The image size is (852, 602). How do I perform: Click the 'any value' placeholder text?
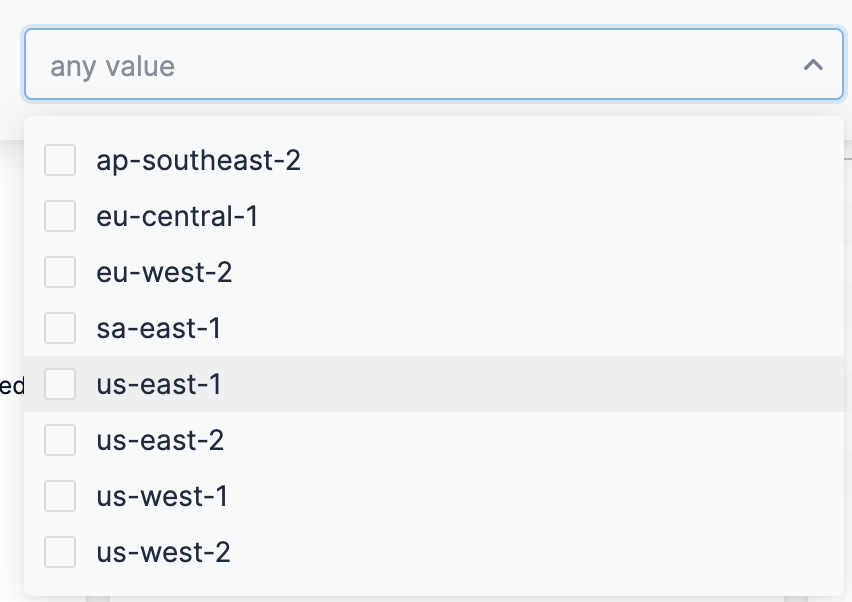pos(112,67)
